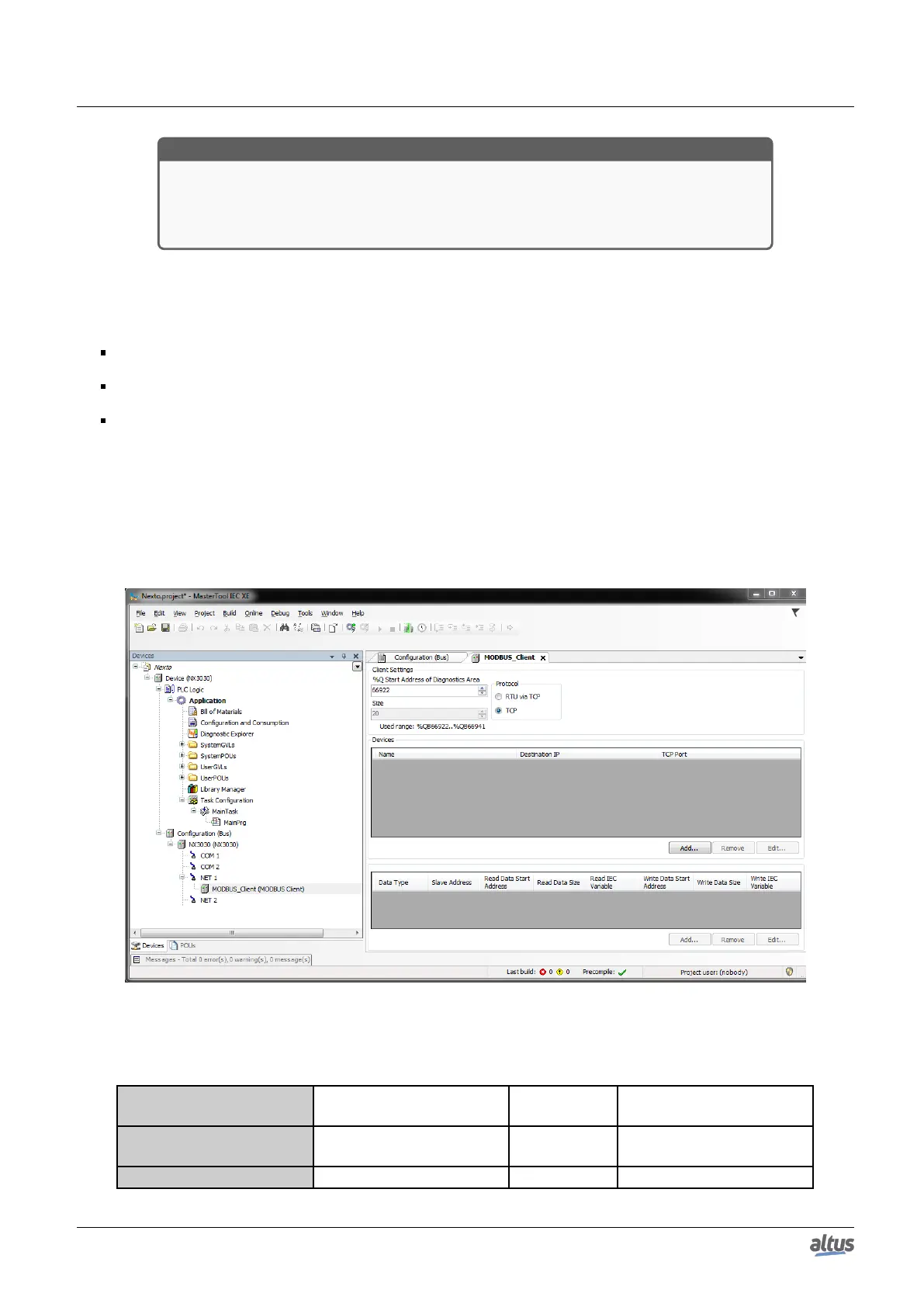Open the editor tab list dropdown arrow

click(801, 657)
